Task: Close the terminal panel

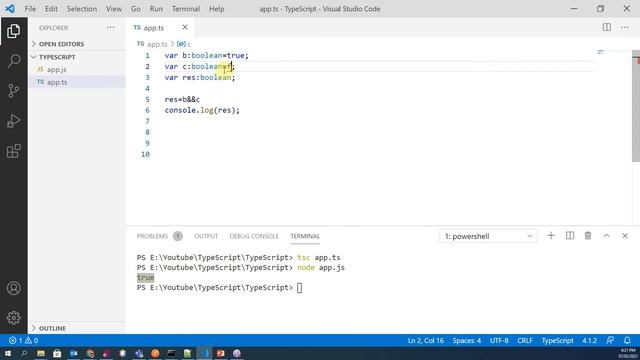Action: 625,236
